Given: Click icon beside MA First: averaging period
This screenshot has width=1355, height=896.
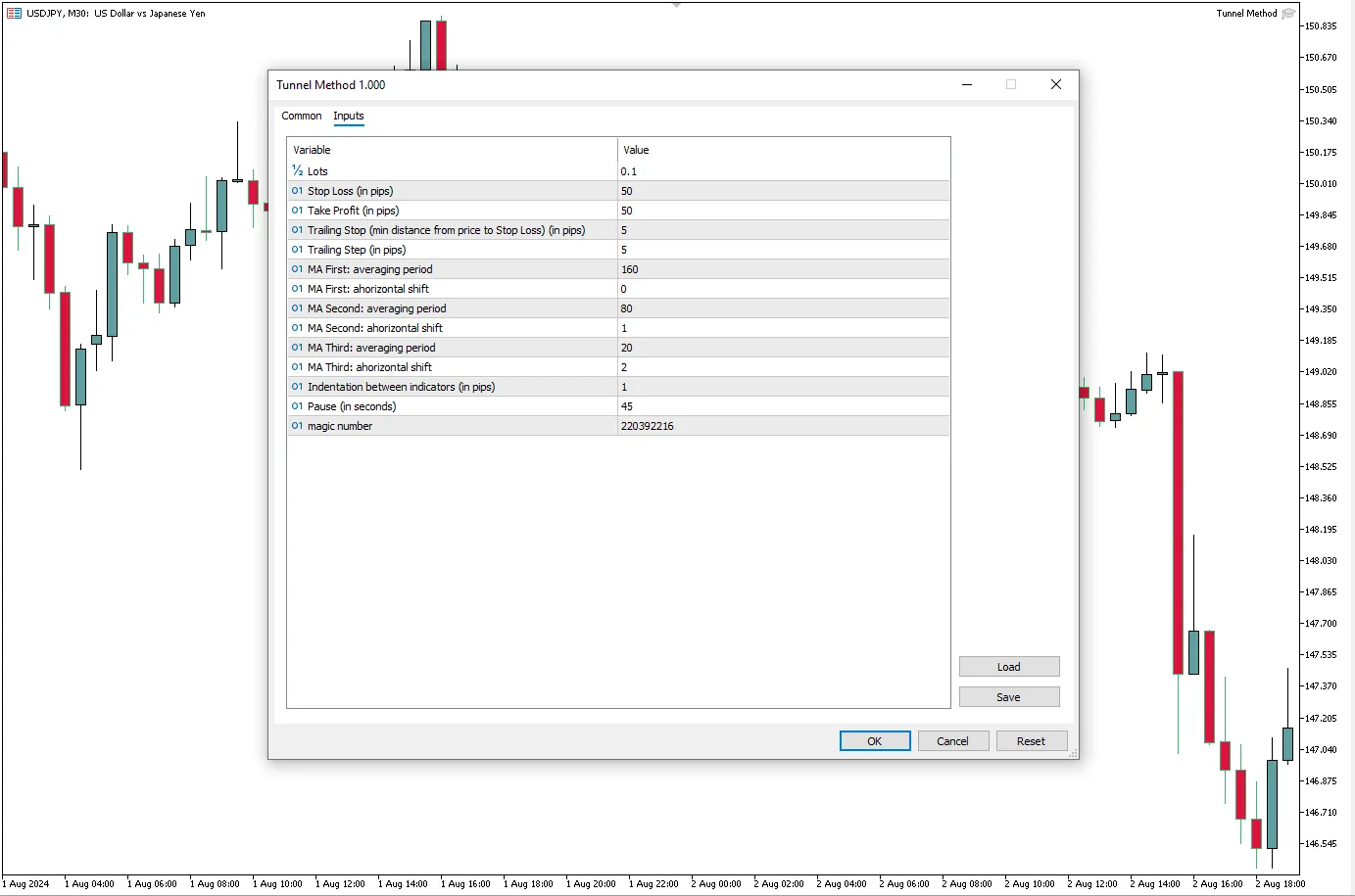Looking at the screenshot, I should point(297,269).
